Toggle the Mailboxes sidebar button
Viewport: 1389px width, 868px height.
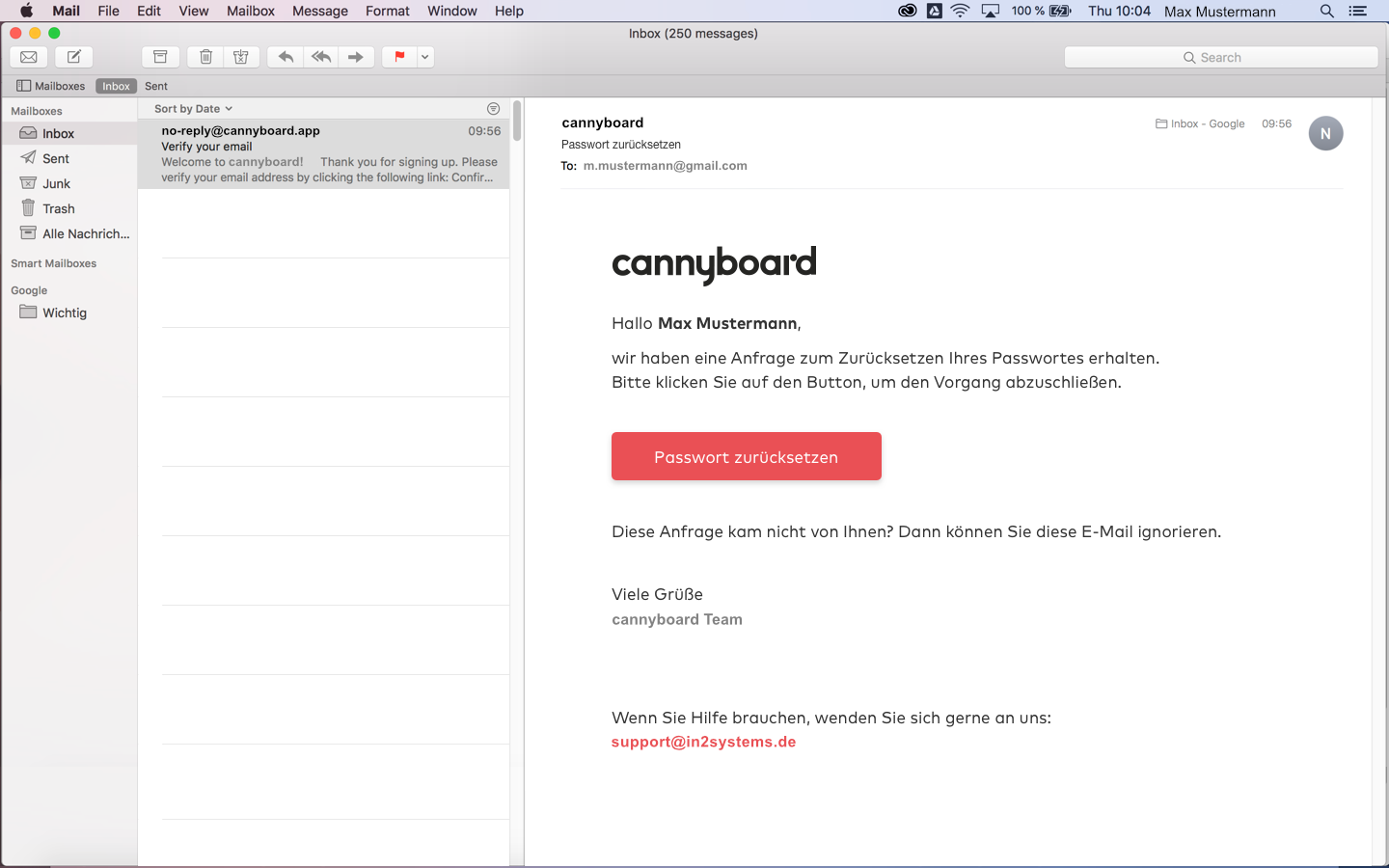51,86
